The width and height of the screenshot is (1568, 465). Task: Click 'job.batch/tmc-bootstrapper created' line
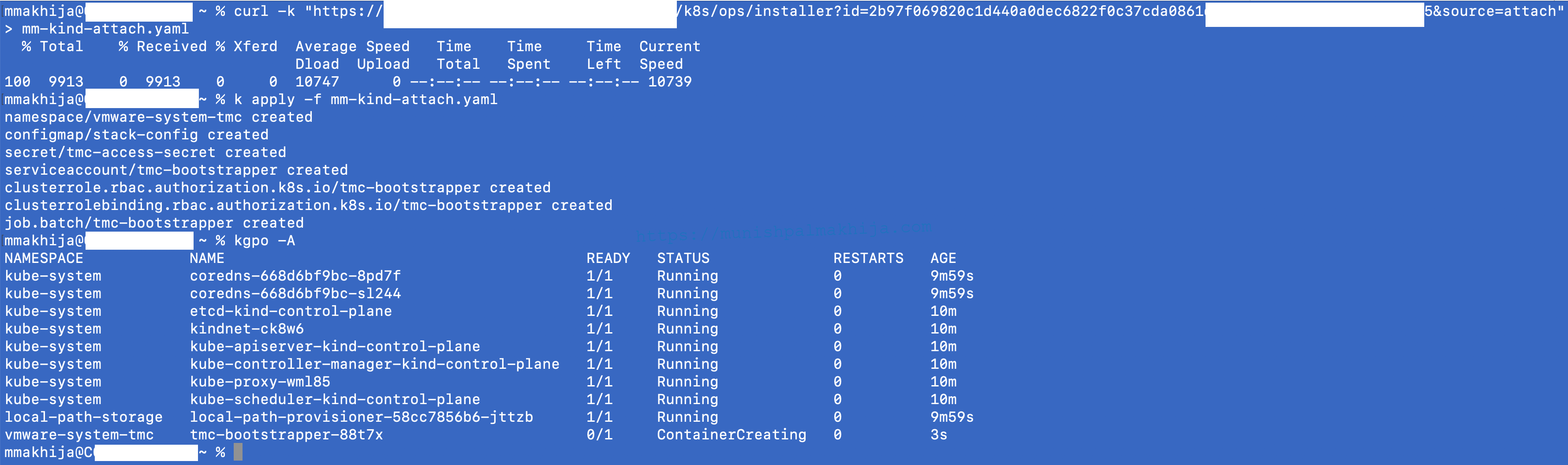[x=154, y=223]
